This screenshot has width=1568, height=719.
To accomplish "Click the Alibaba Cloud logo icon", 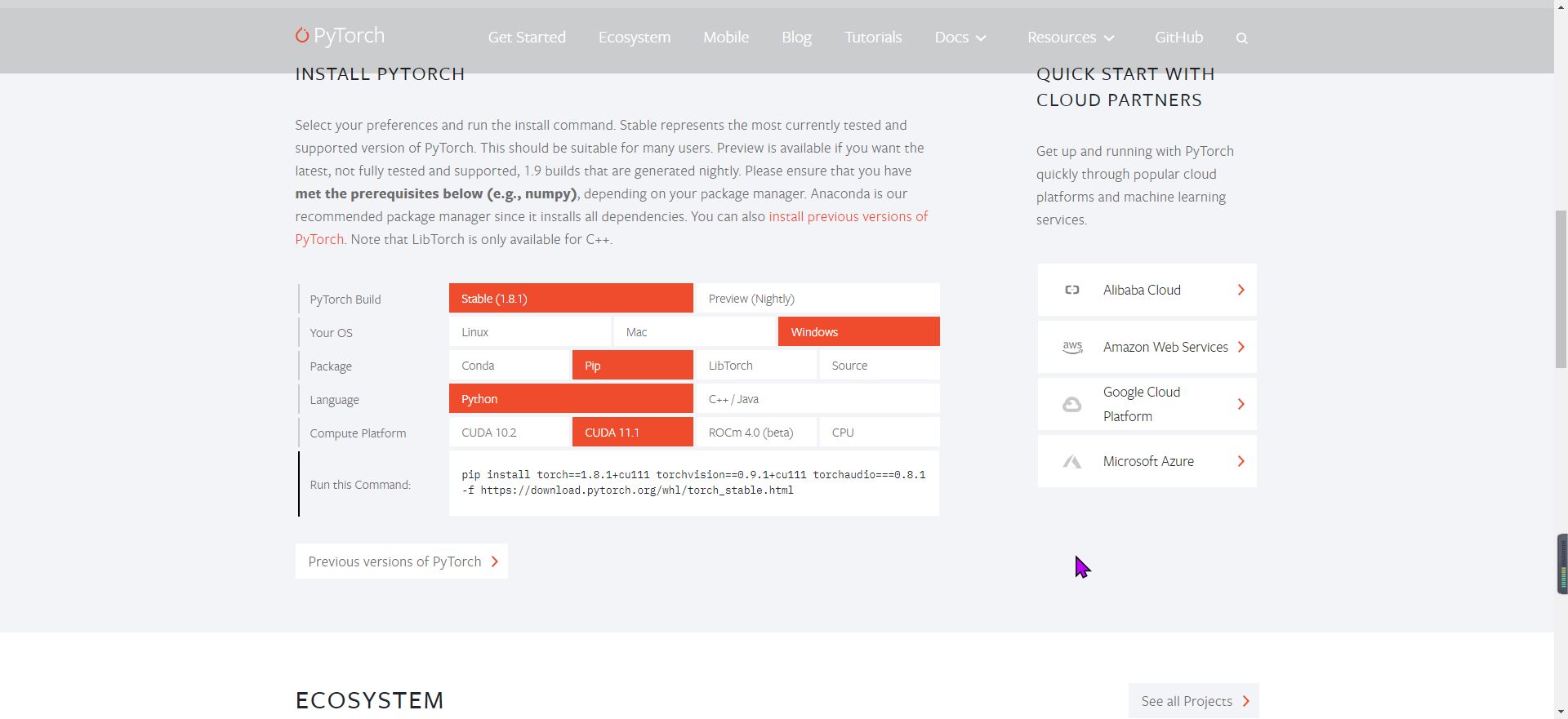I will (x=1072, y=290).
